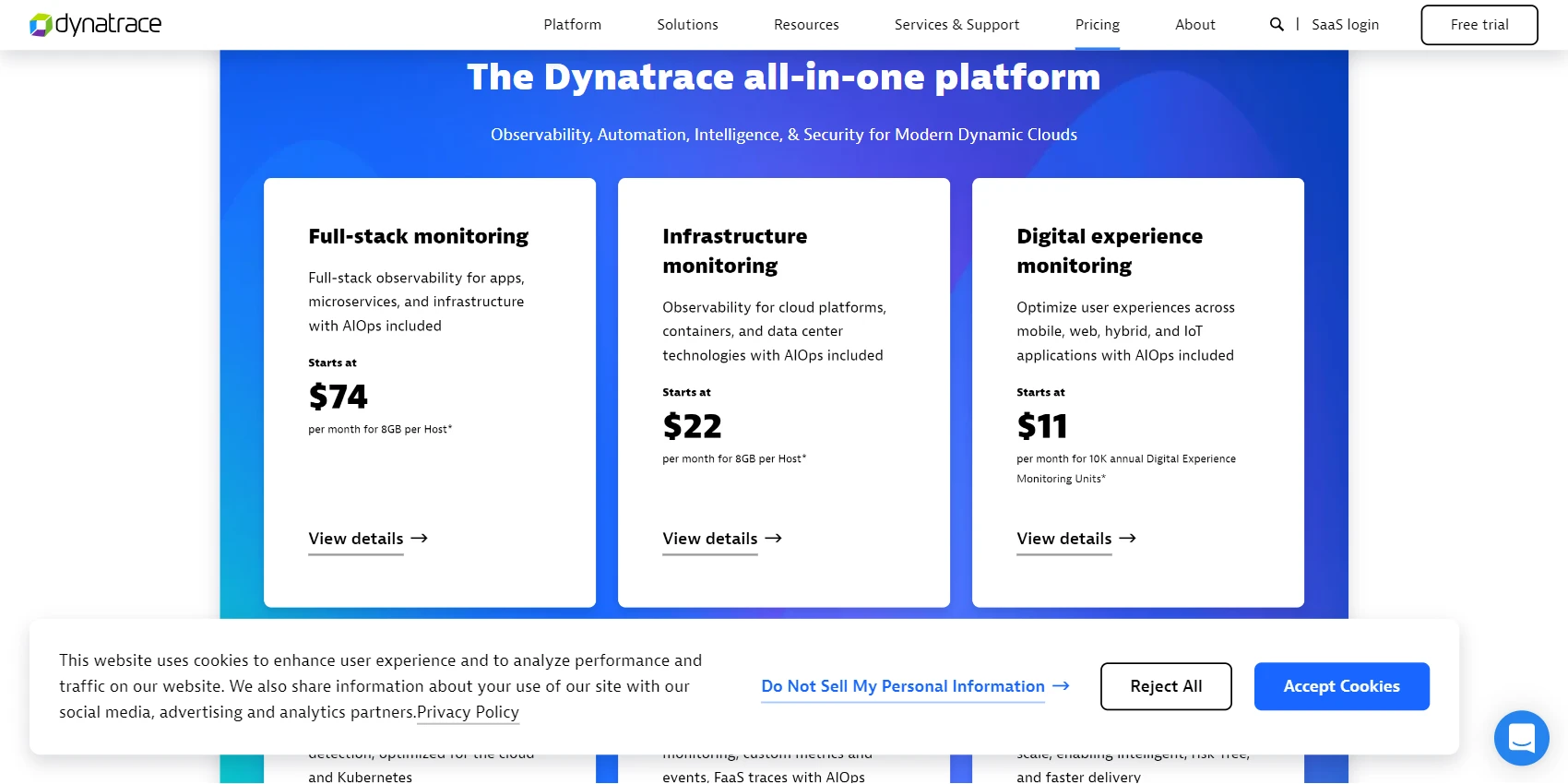
Task: Click Do Not Sell My Personal Information
Action: [x=903, y=686]
